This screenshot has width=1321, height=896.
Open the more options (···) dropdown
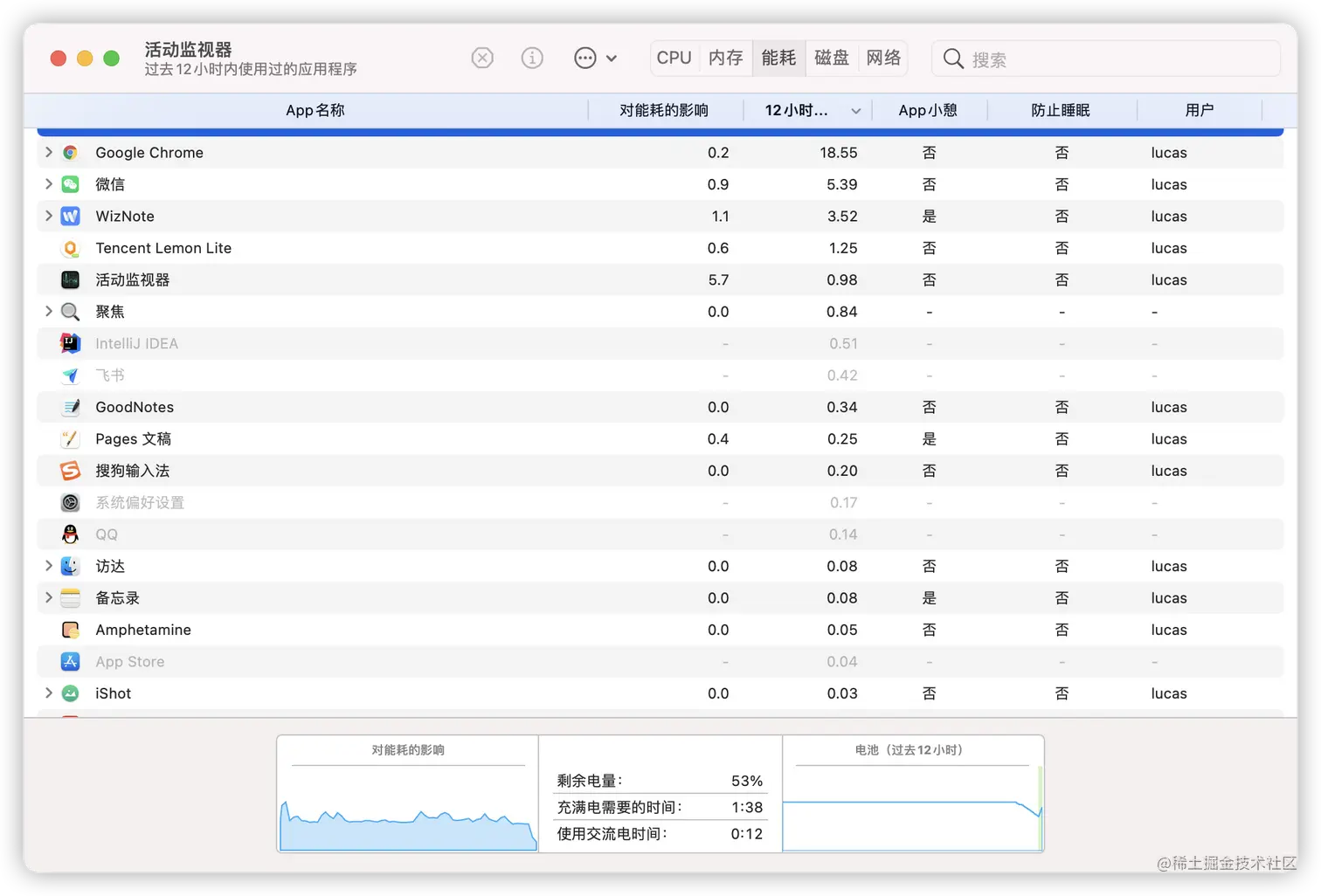pyautogui.click(x=584, y=58)
